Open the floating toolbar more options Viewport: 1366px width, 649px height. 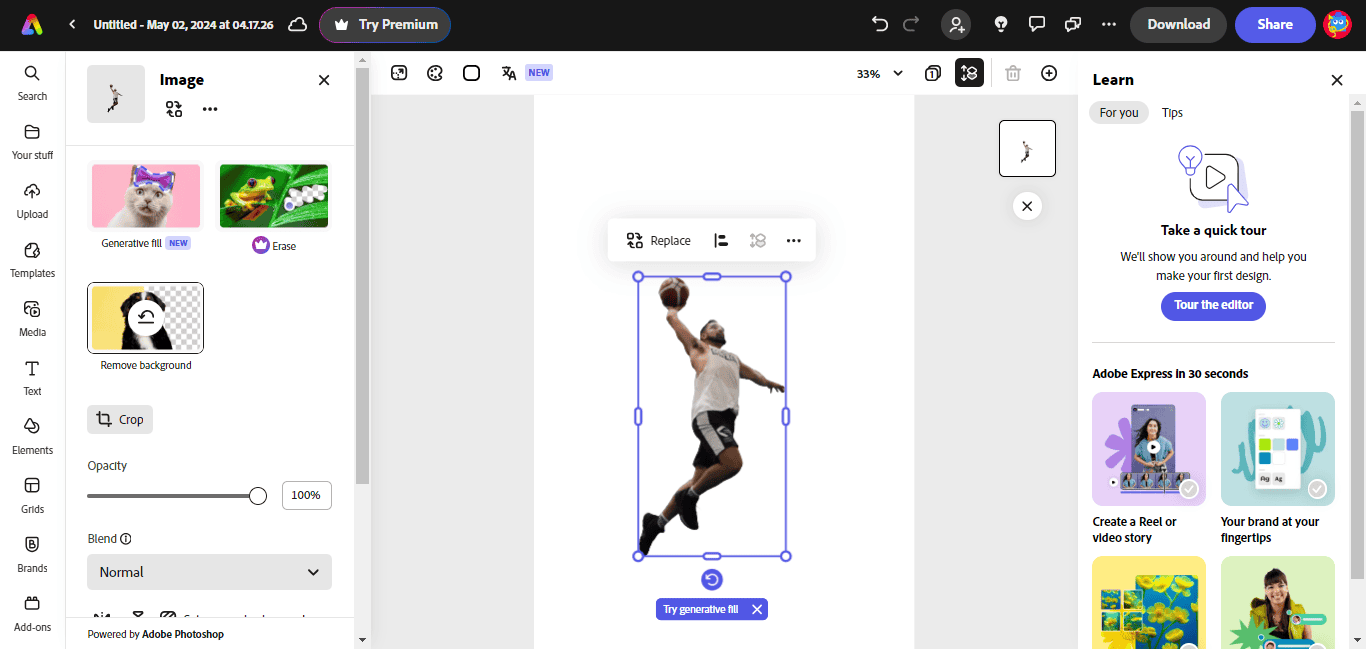pyautogui.click(x=794, y=240)
